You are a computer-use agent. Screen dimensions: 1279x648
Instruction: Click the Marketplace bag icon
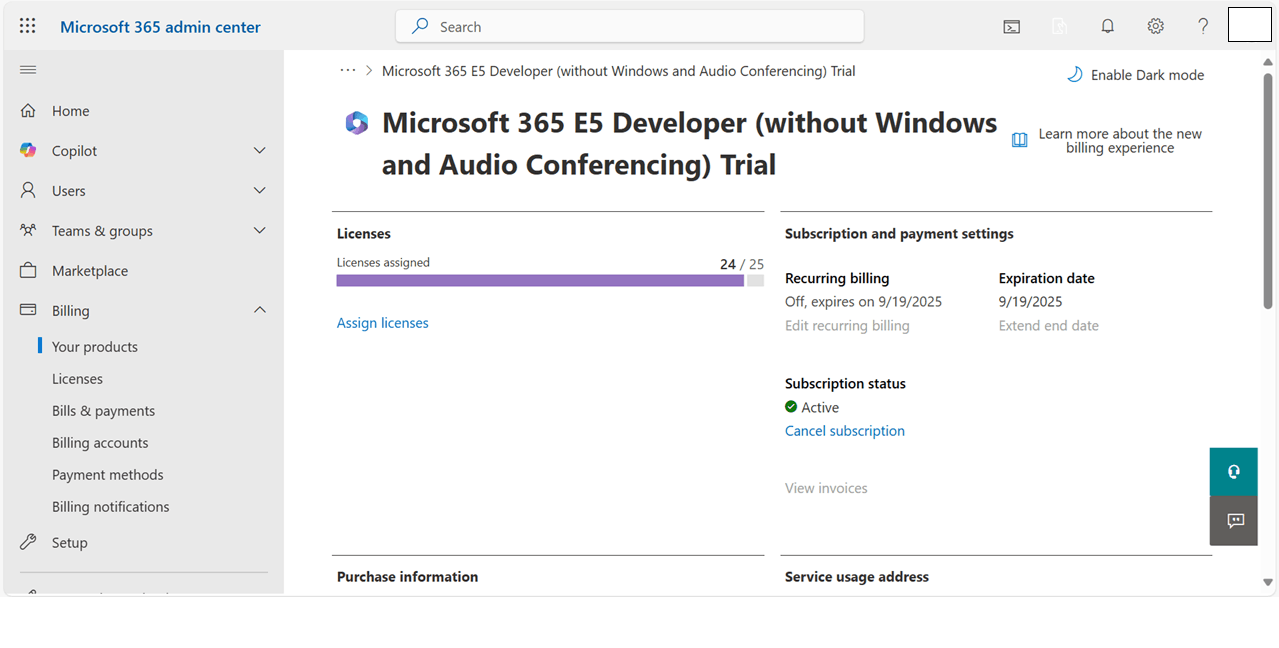point(28,271)
